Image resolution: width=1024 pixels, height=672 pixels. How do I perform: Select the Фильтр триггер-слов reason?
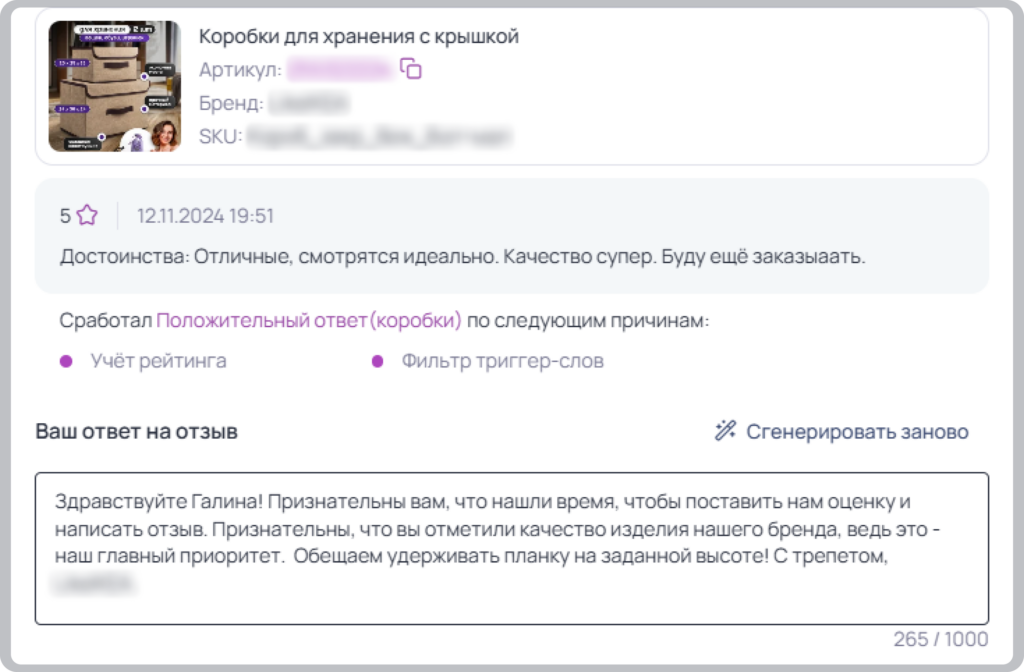point(502,361)
